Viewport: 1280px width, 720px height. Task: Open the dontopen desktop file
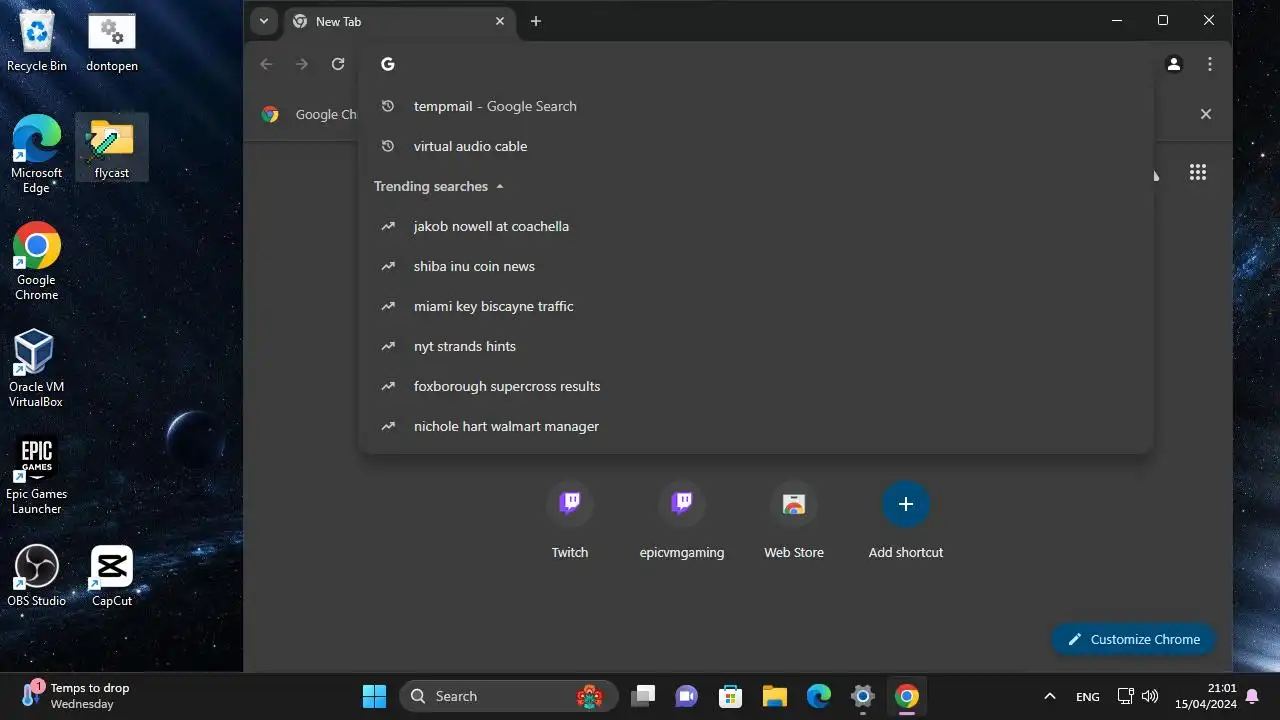pos(112,42)
